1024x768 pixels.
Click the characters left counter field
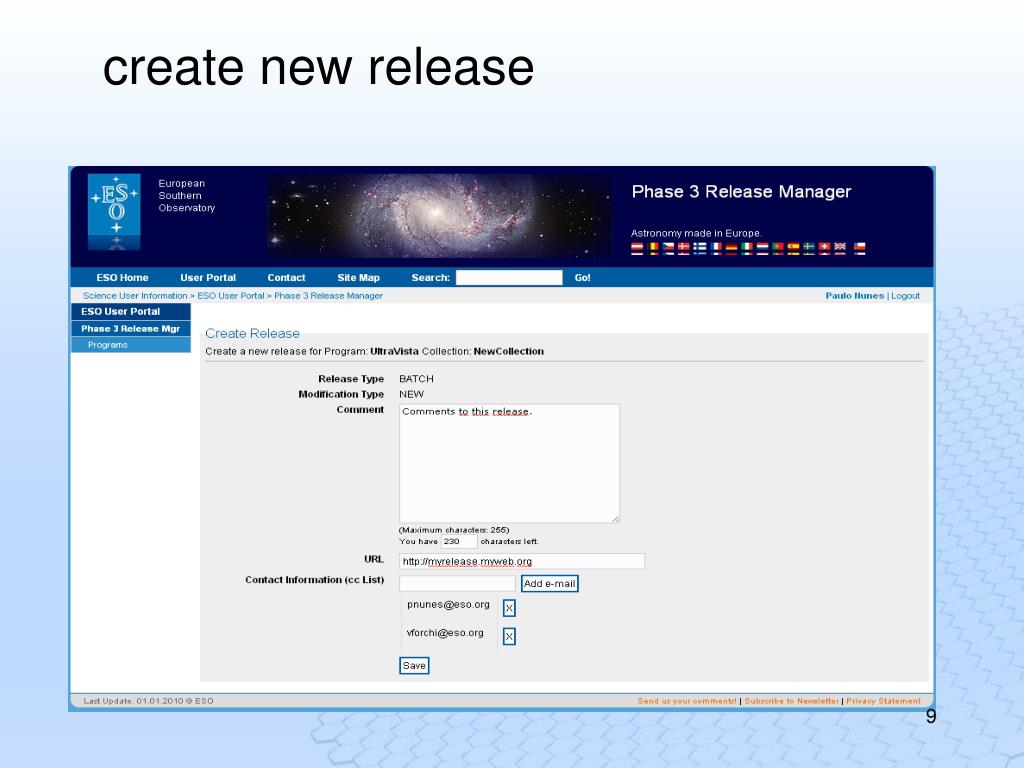(458, 541)
